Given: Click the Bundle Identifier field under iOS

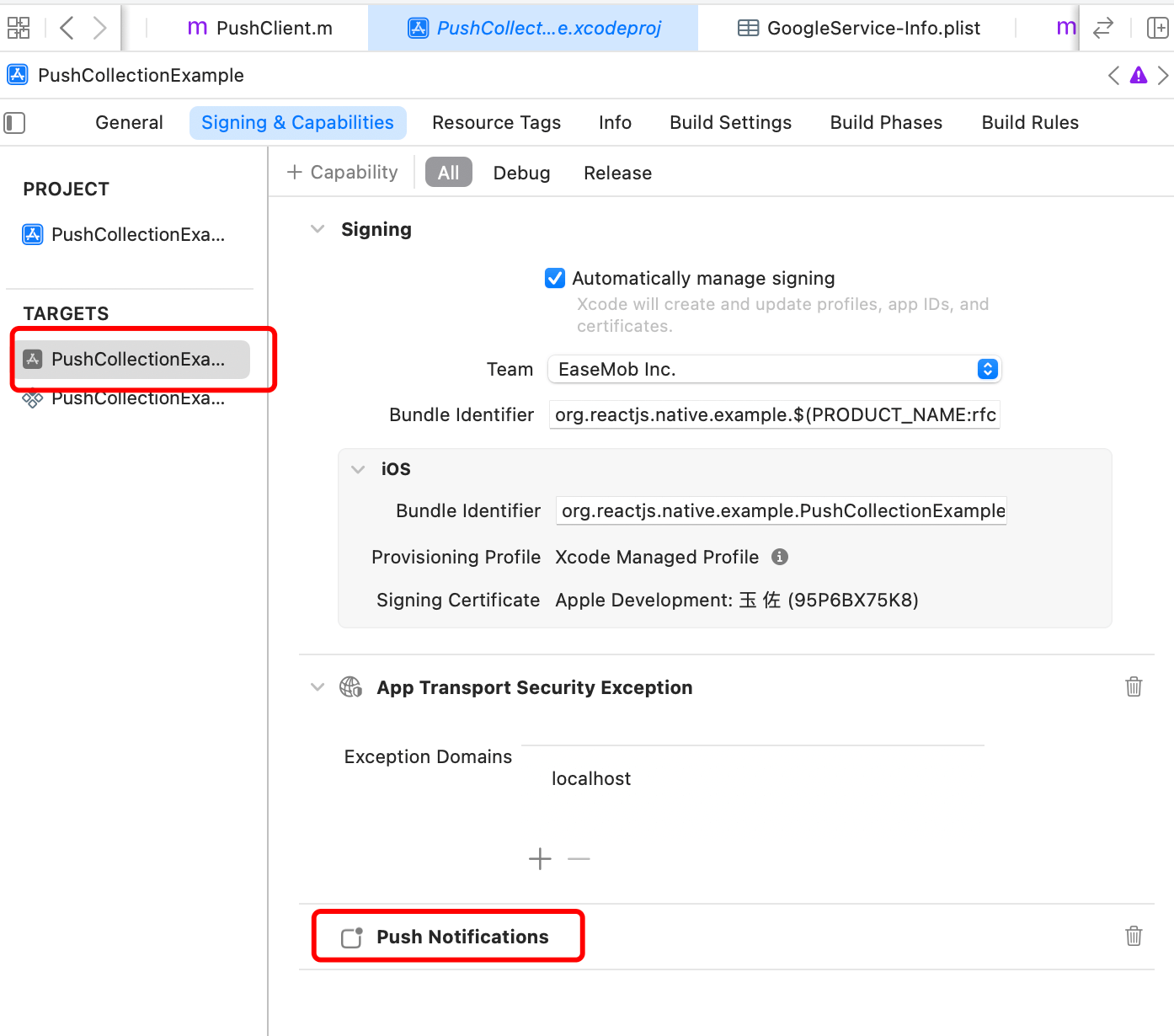Looking at the screenshot, I should [781, 511].
